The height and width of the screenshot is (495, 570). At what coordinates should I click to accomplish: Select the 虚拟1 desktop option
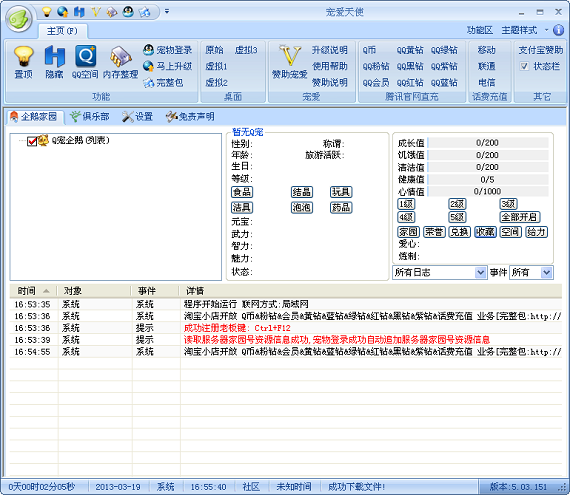216,67
